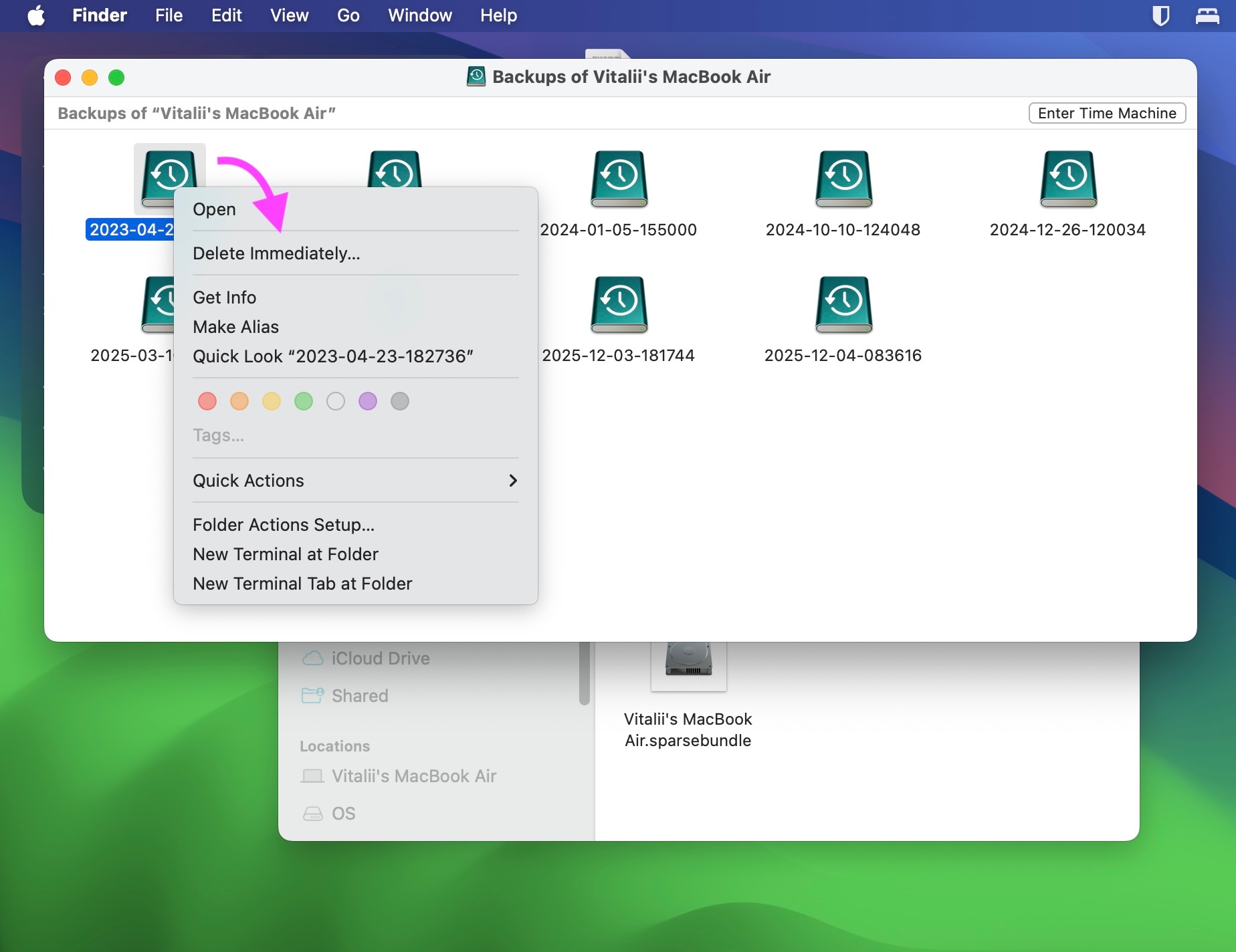Open the Help menu
Screen dimensions: 1236x952
499,15
